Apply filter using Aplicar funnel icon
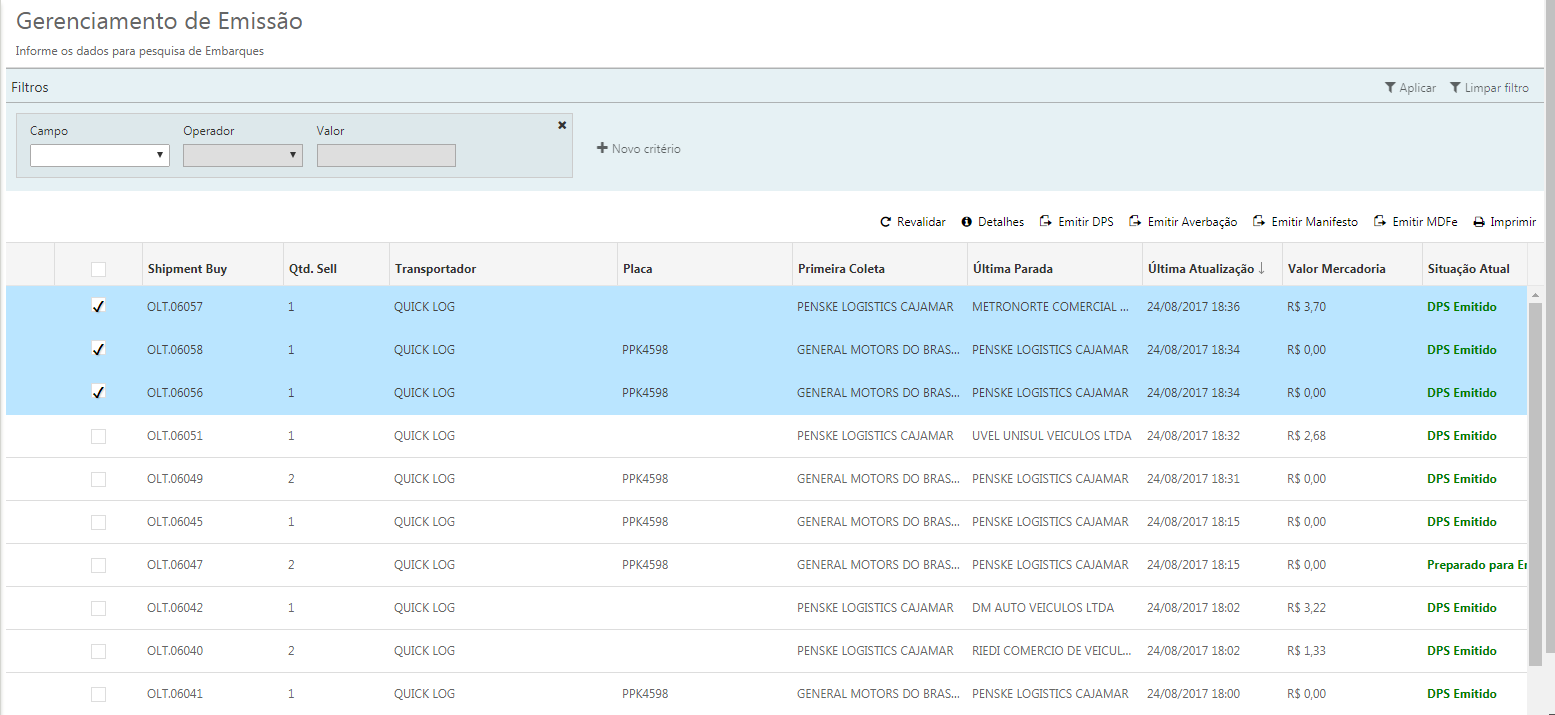The height and width of the screenshot is (715, 1555). pos(1390,88)
